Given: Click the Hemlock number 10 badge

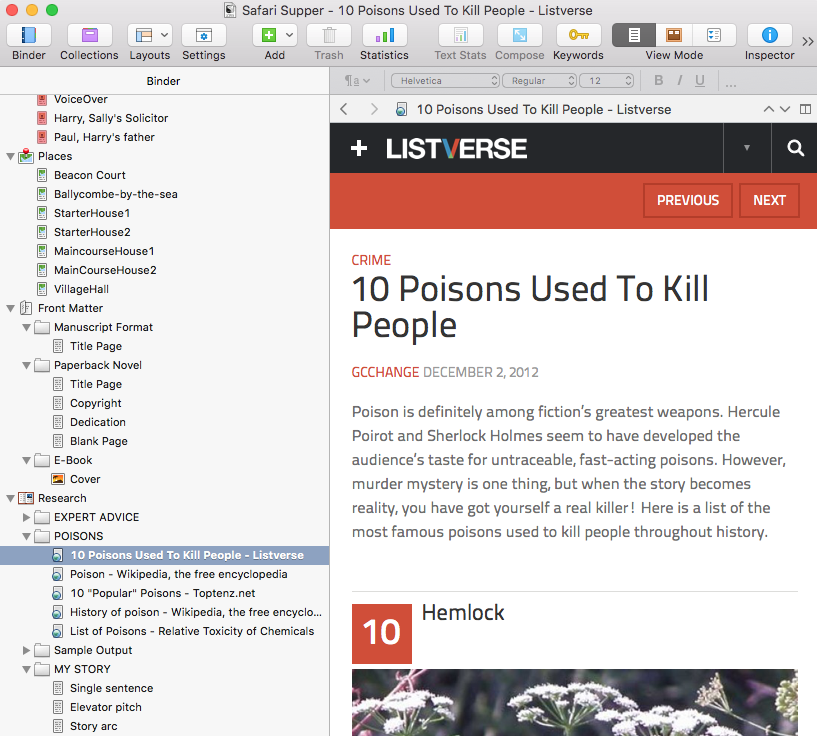Looking at the screenshot, I should tap(382, 633).
